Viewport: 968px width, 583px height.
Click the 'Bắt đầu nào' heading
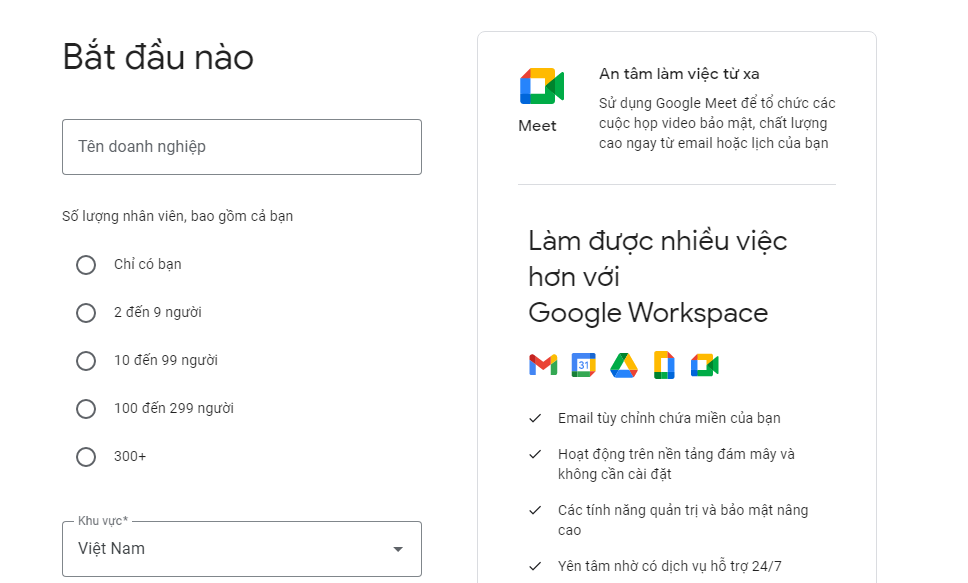click(x=158, y=57)
